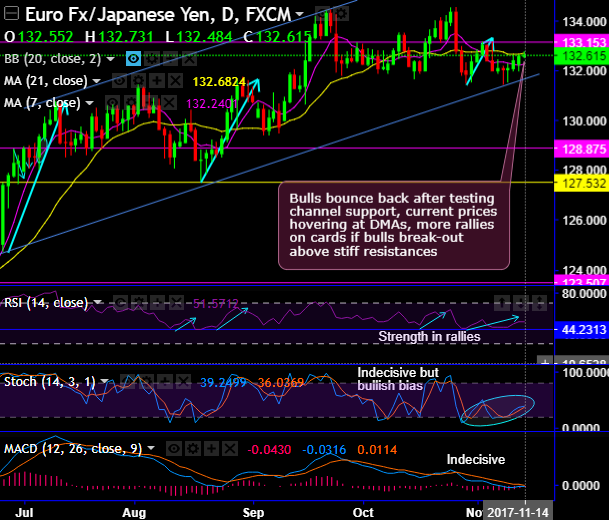Click the Stoch (14, 3, 1) legend label
Image resolution: width=609 pixels, height=520 pixels.
(50, 382)
